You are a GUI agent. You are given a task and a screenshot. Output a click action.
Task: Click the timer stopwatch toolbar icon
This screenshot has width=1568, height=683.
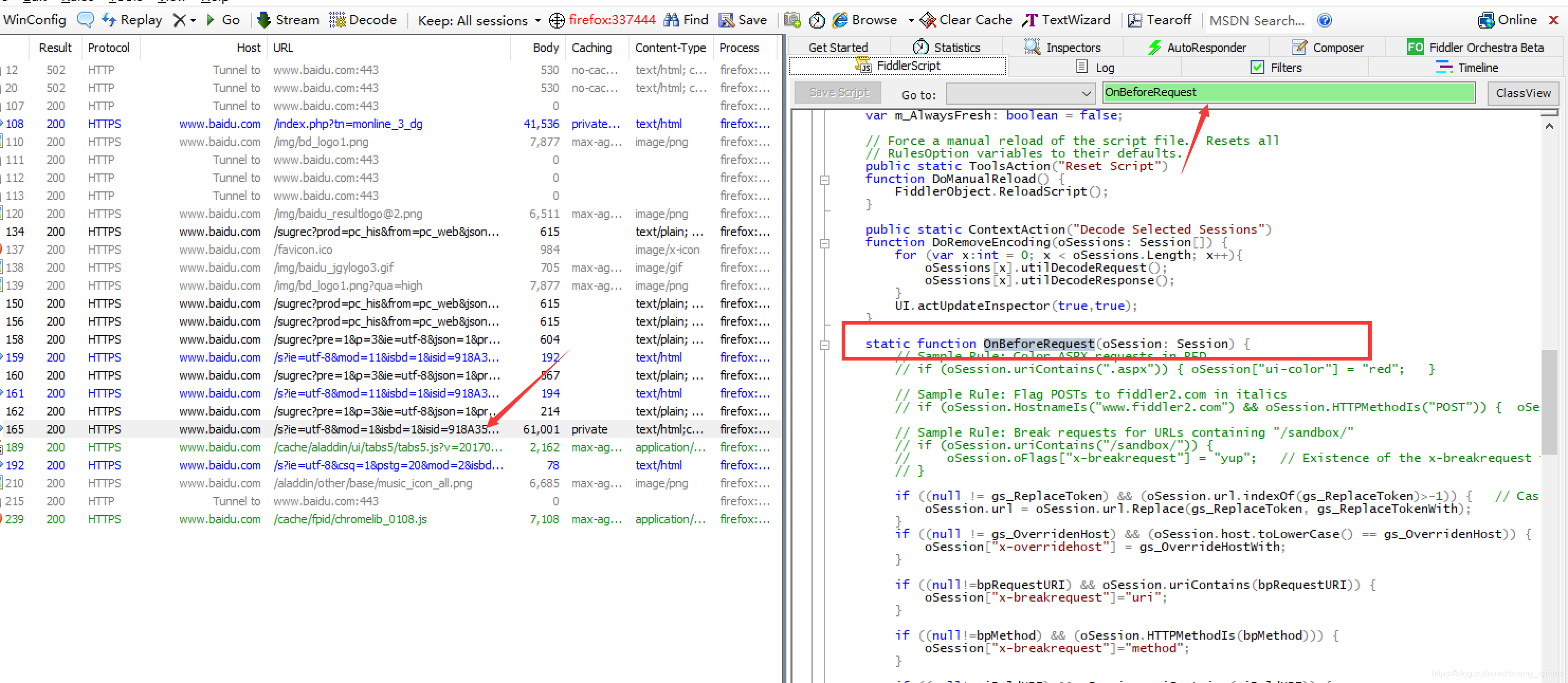[817, 20]
